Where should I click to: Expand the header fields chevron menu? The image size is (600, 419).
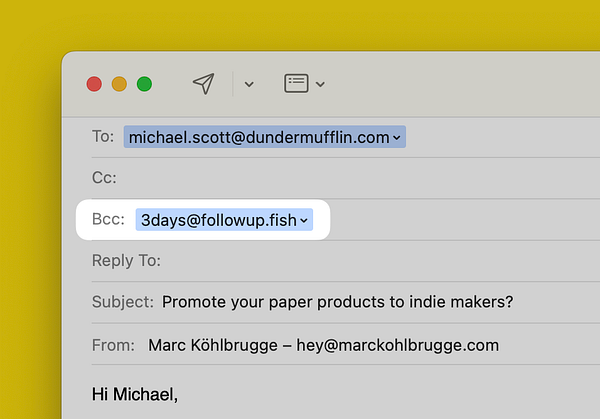pyautogui.click(x=320, y=85)
